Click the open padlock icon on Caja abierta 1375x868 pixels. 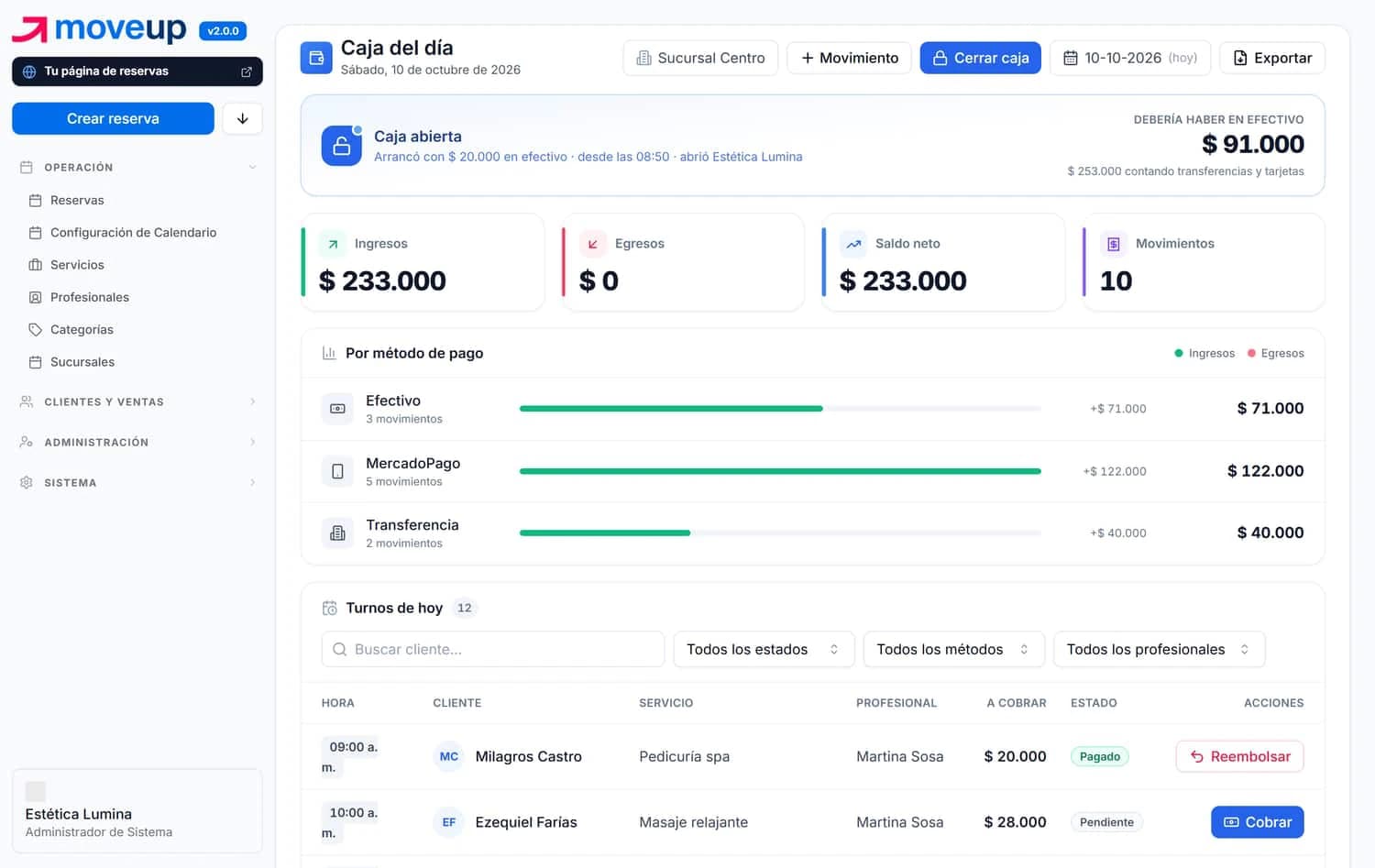[341, 146]
